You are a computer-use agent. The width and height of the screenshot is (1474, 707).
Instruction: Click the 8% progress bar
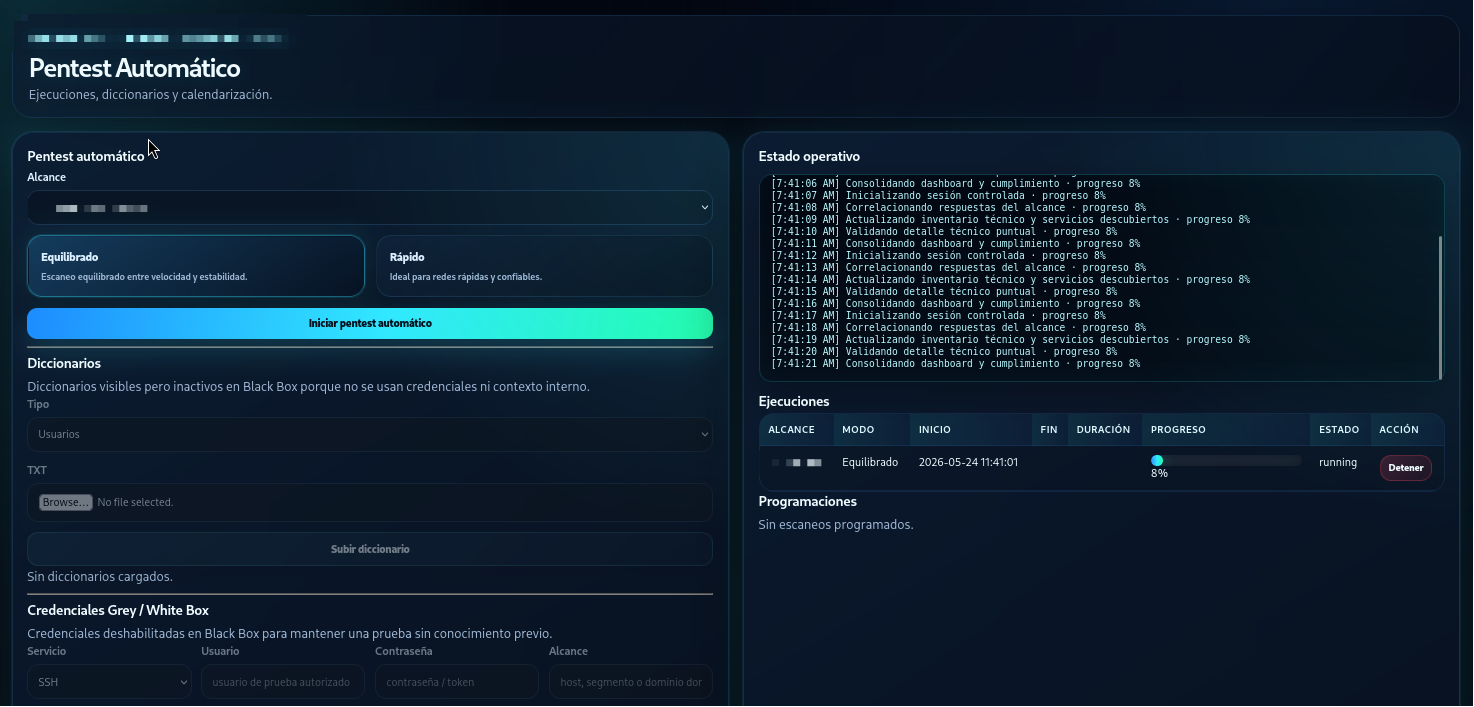[1226, 460]
